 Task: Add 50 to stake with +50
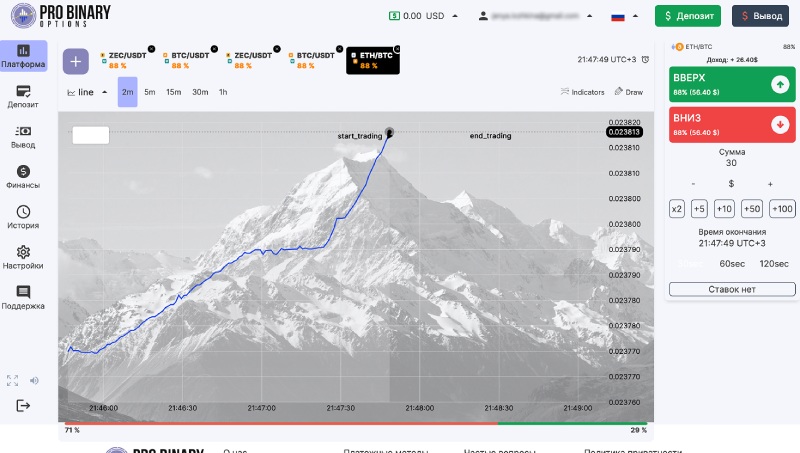pos(752,209)
